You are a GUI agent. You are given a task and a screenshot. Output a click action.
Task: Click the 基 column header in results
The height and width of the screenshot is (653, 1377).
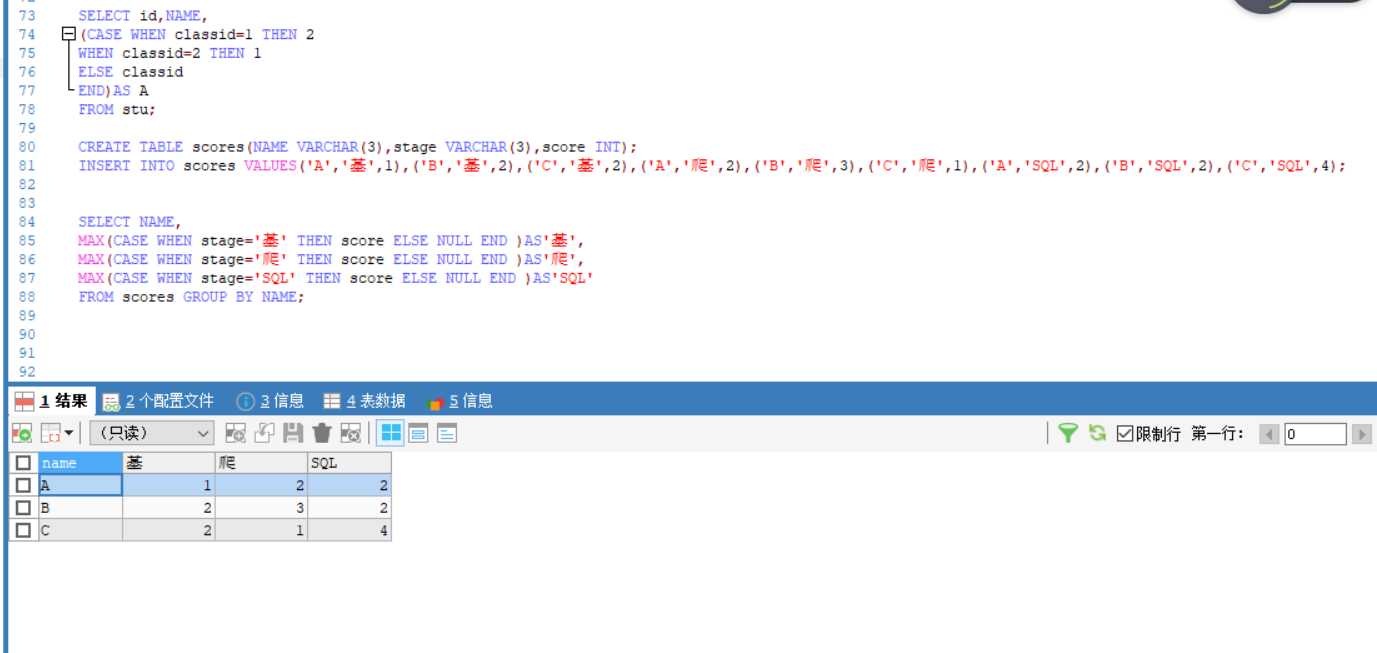tap(169, 463)
